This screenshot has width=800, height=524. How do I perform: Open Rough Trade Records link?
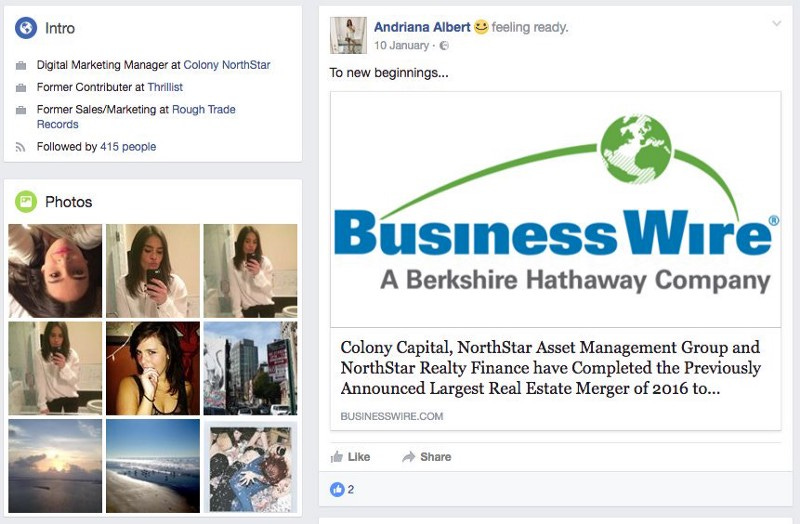(136, 117)
